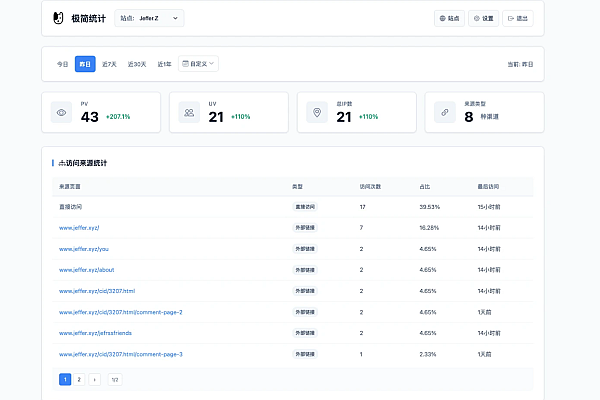Click the cat logo icon
600x400 pixels.
click(x=58, y=18)
